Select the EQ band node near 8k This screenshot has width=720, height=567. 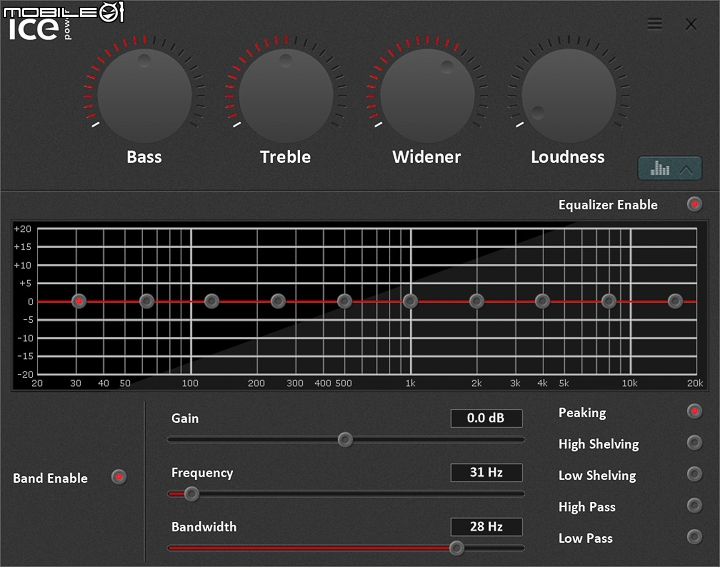609,301
